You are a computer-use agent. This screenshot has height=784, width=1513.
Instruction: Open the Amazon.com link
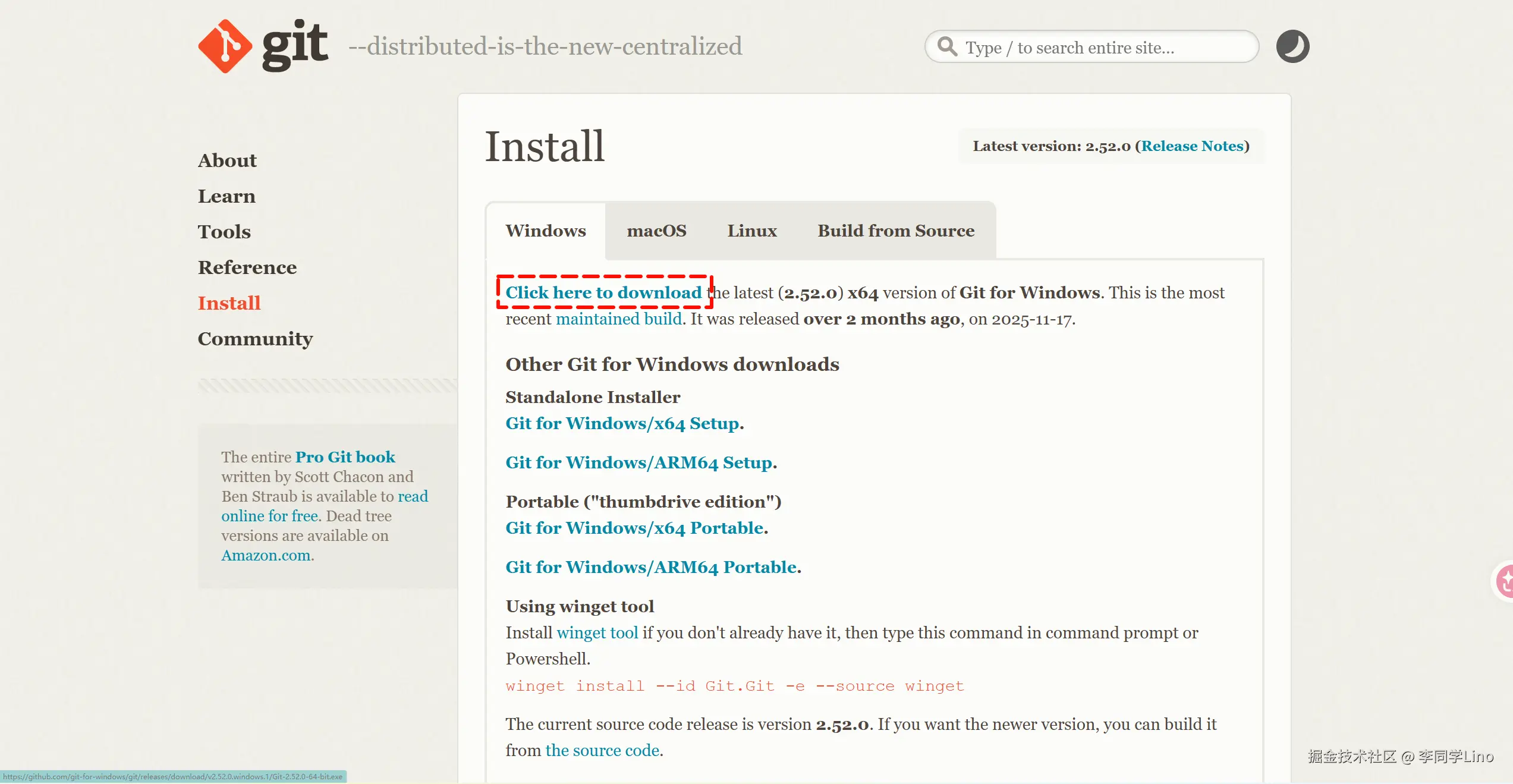(266, 555)
